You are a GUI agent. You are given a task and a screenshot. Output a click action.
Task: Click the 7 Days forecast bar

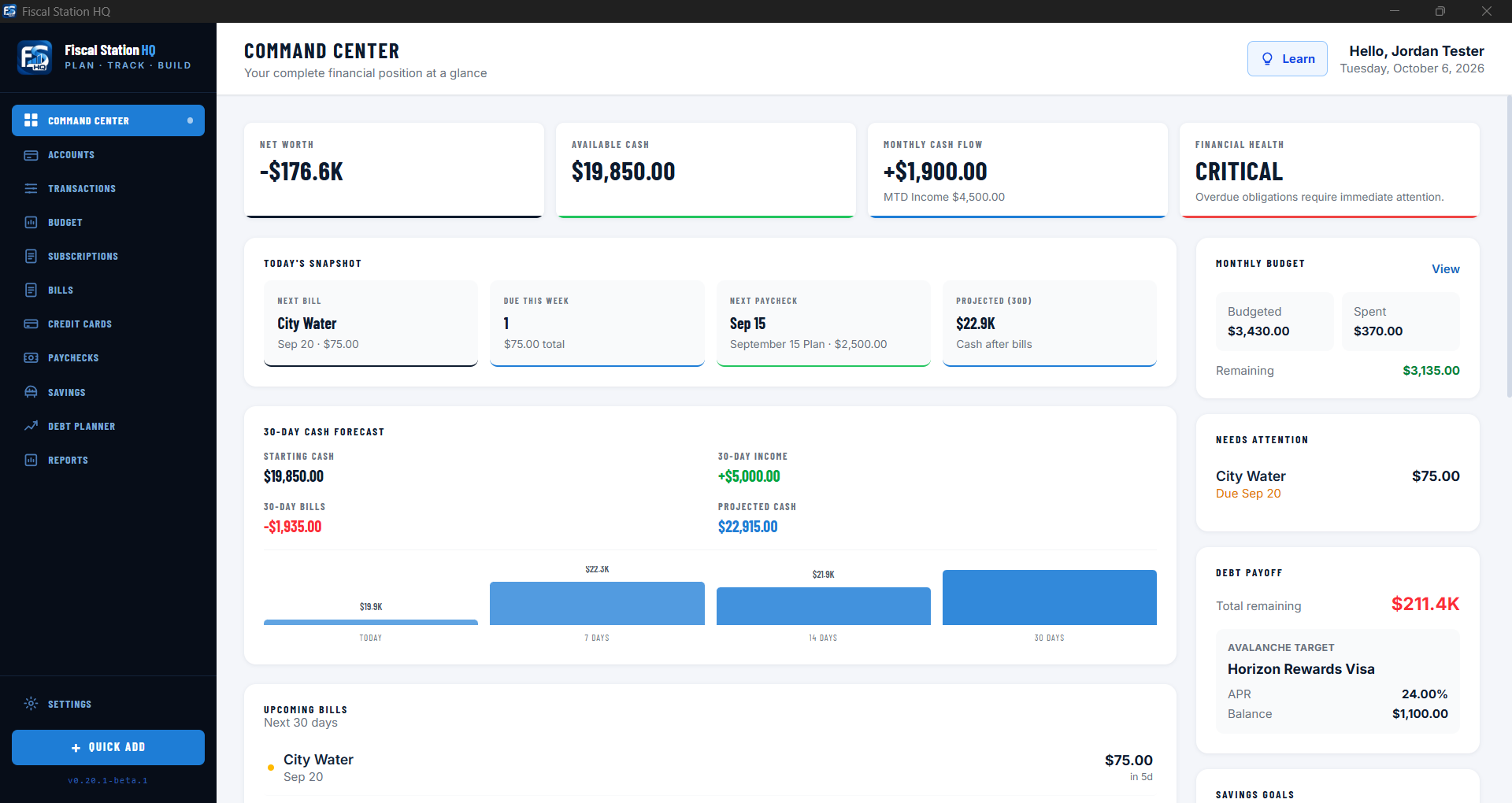[x=597, y=603]
